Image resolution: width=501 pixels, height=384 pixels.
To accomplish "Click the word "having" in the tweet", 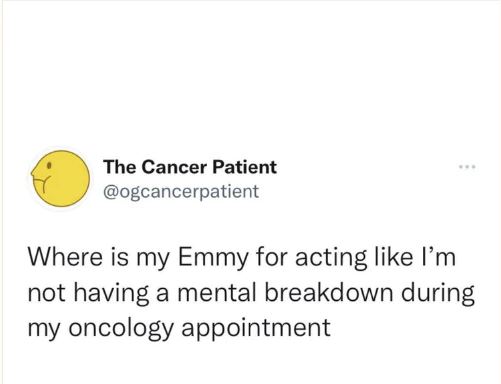I will tap(111, 294).
